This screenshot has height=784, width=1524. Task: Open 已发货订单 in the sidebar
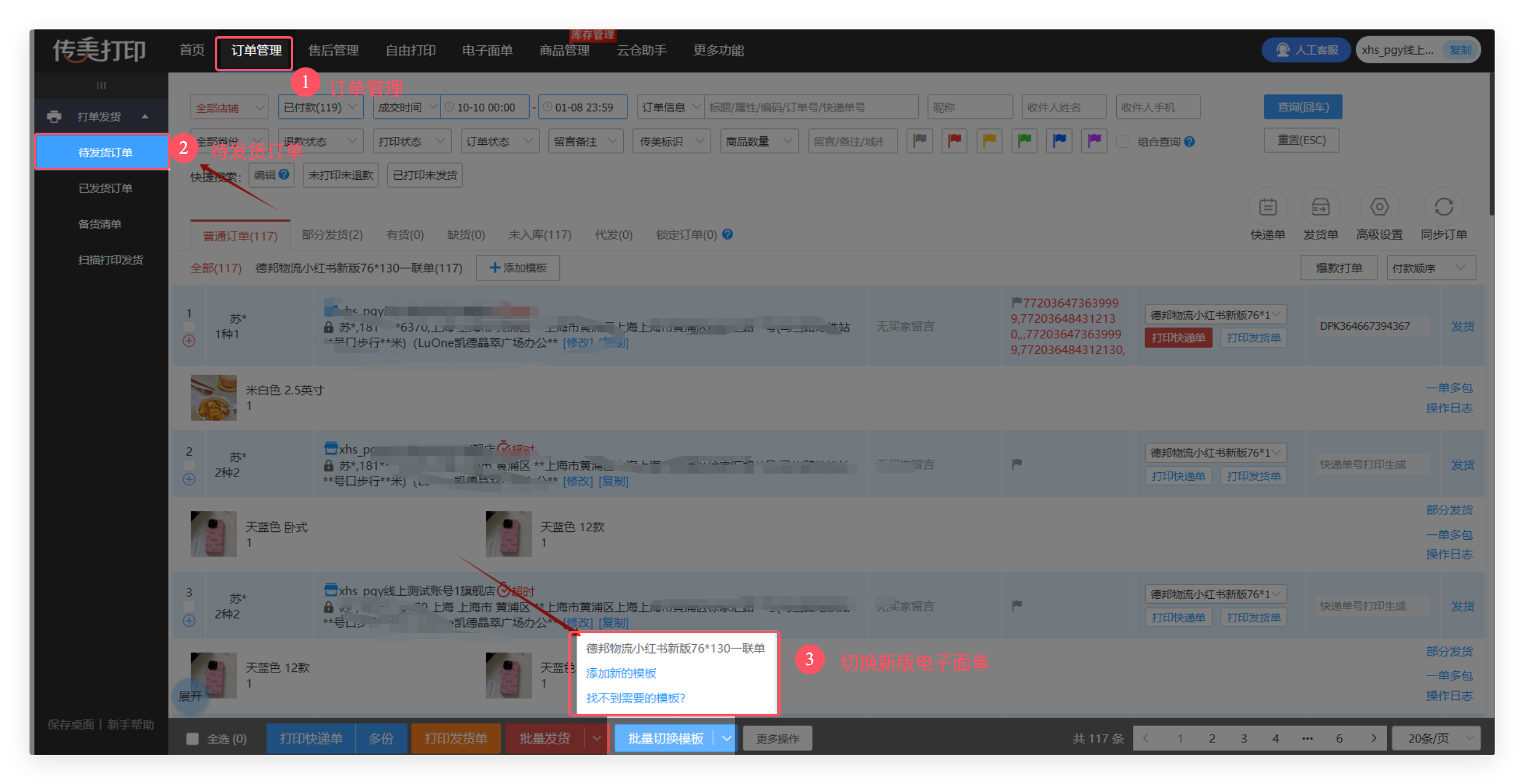[105, 188]
